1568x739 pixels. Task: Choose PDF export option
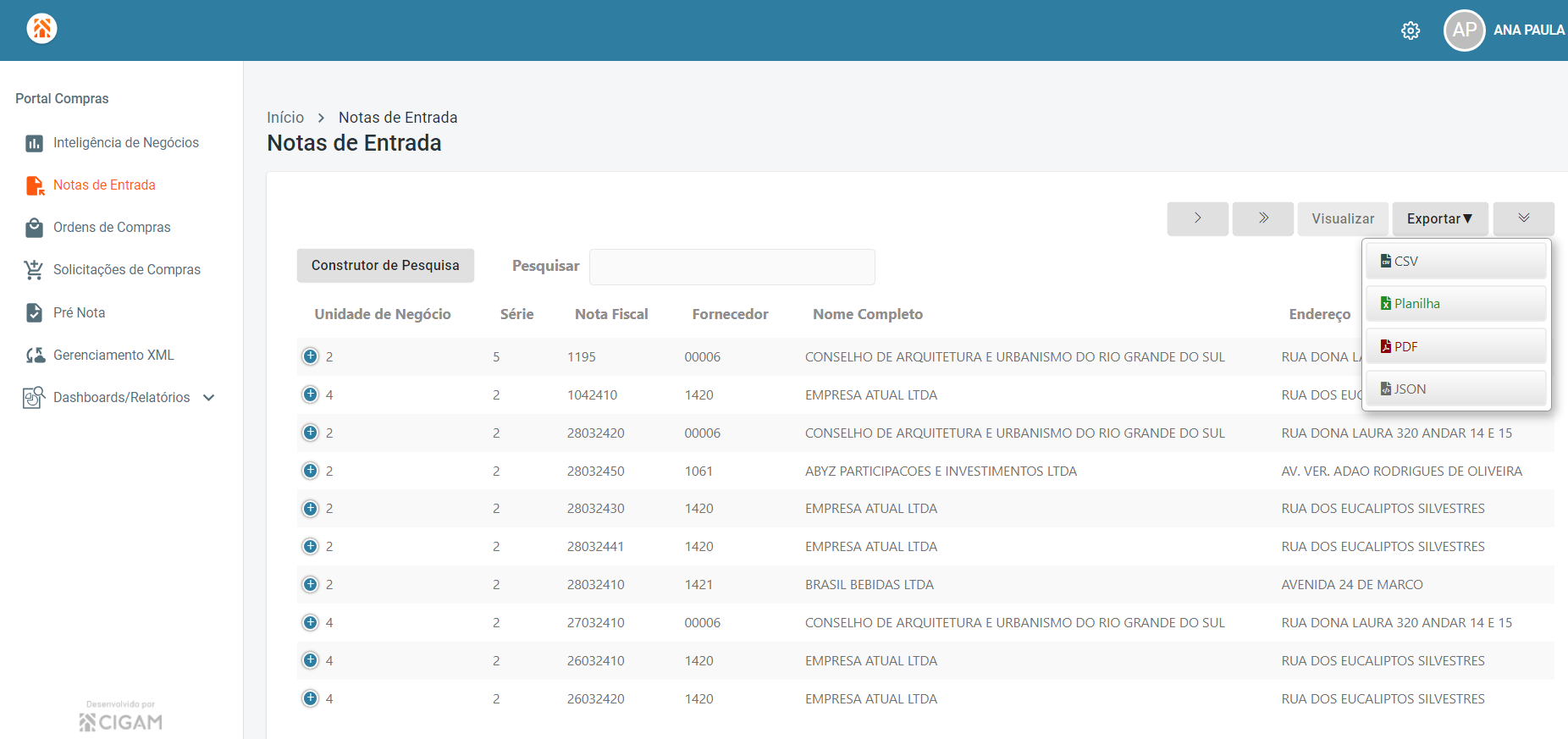(1456, 346)
